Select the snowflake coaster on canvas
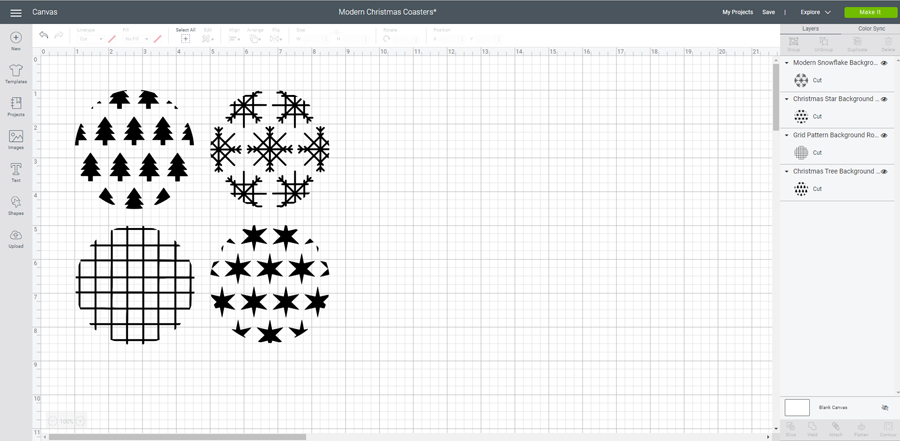 pos(270,149)
